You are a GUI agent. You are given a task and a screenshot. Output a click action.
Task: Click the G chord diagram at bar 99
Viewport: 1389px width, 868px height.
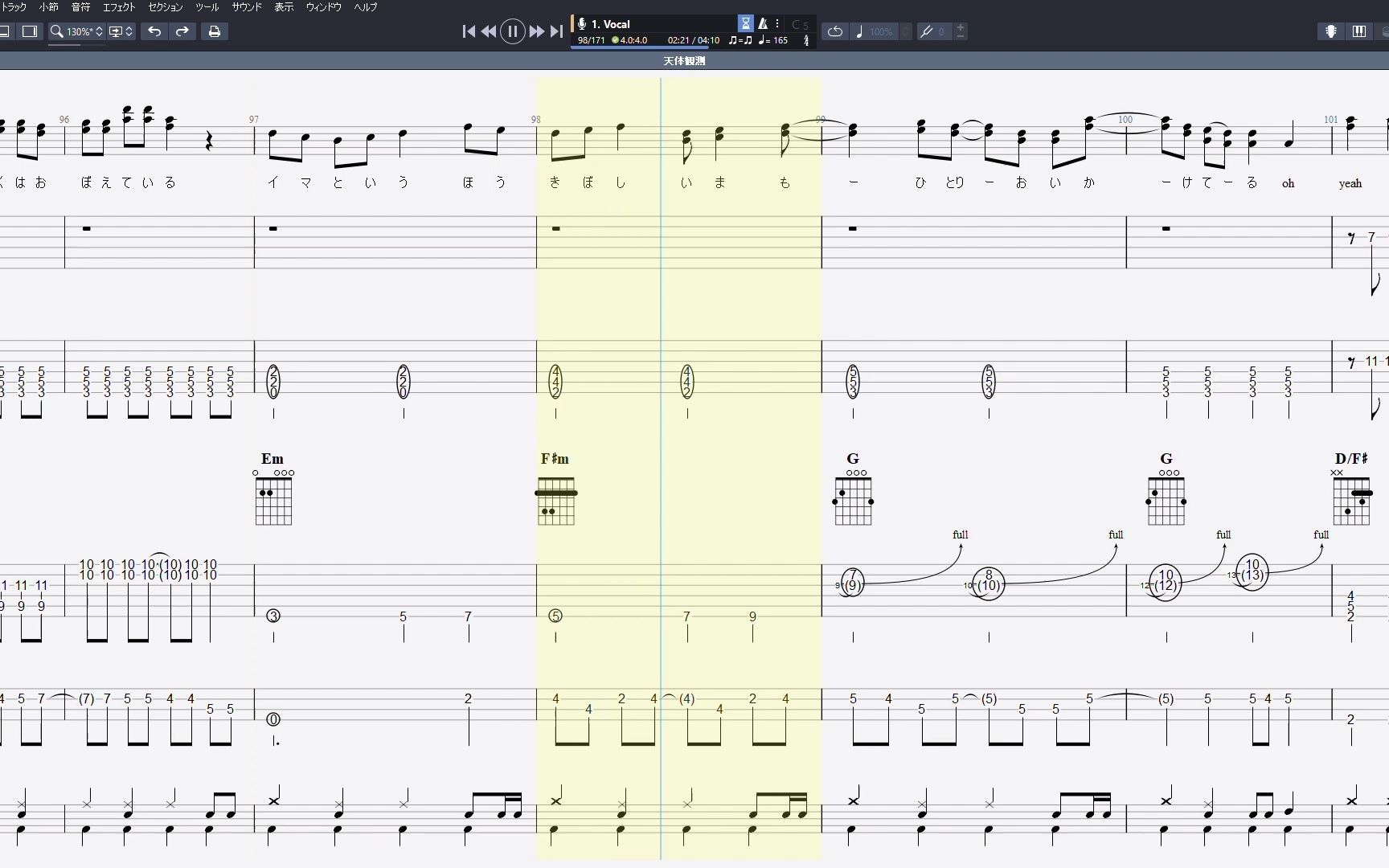pyautogui.click(x=853, y=497)
